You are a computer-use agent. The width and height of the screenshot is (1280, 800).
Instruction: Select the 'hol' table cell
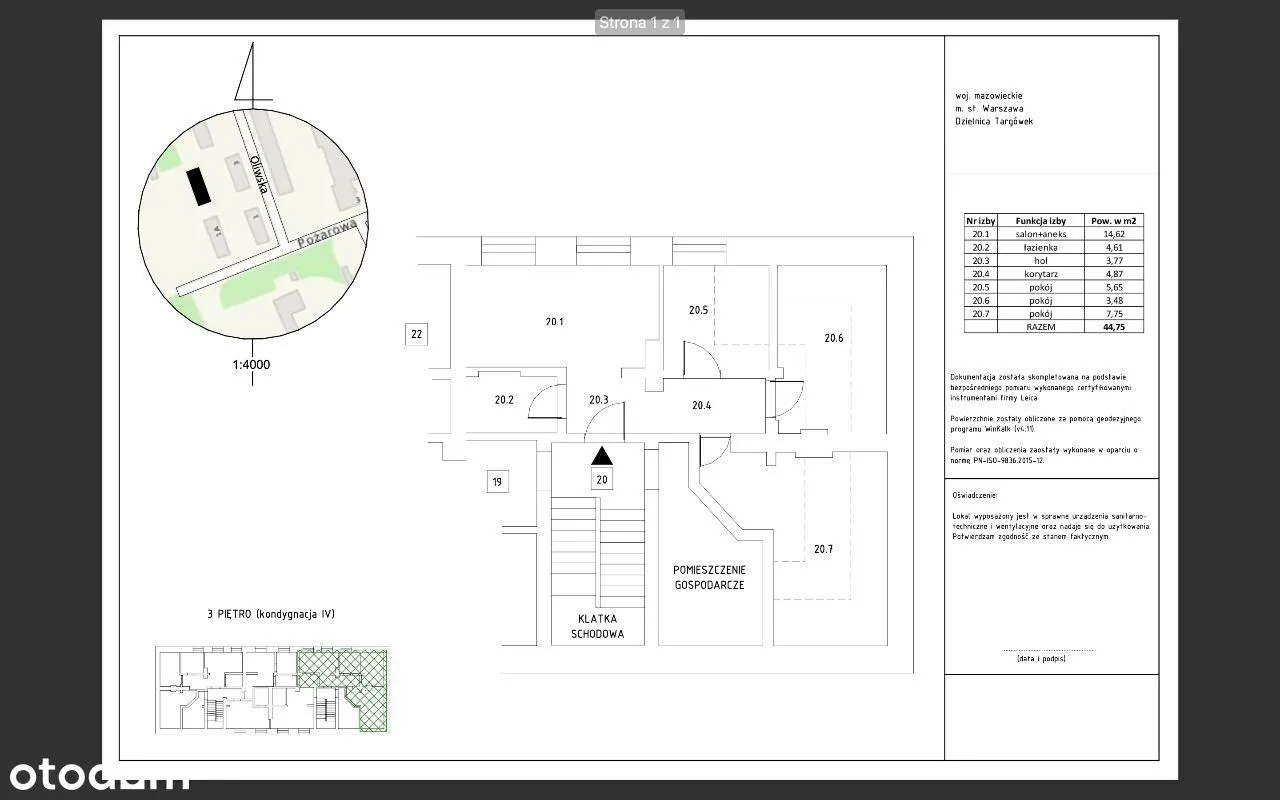pos(1041,260)
